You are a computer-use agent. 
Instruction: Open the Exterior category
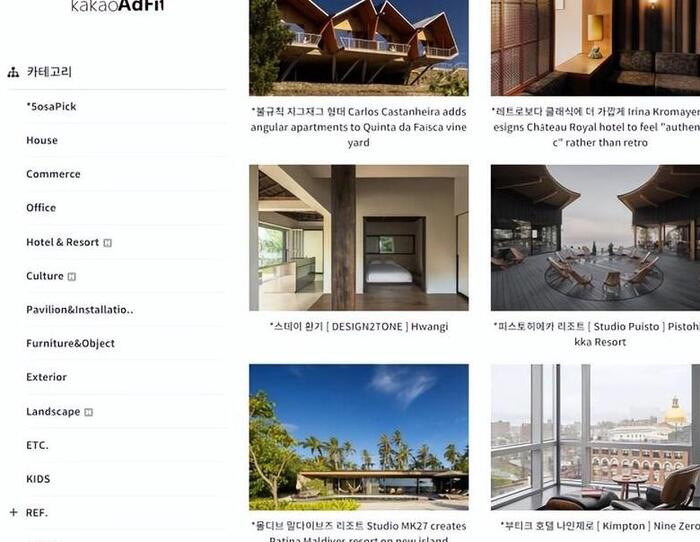[x=46, y=377]
